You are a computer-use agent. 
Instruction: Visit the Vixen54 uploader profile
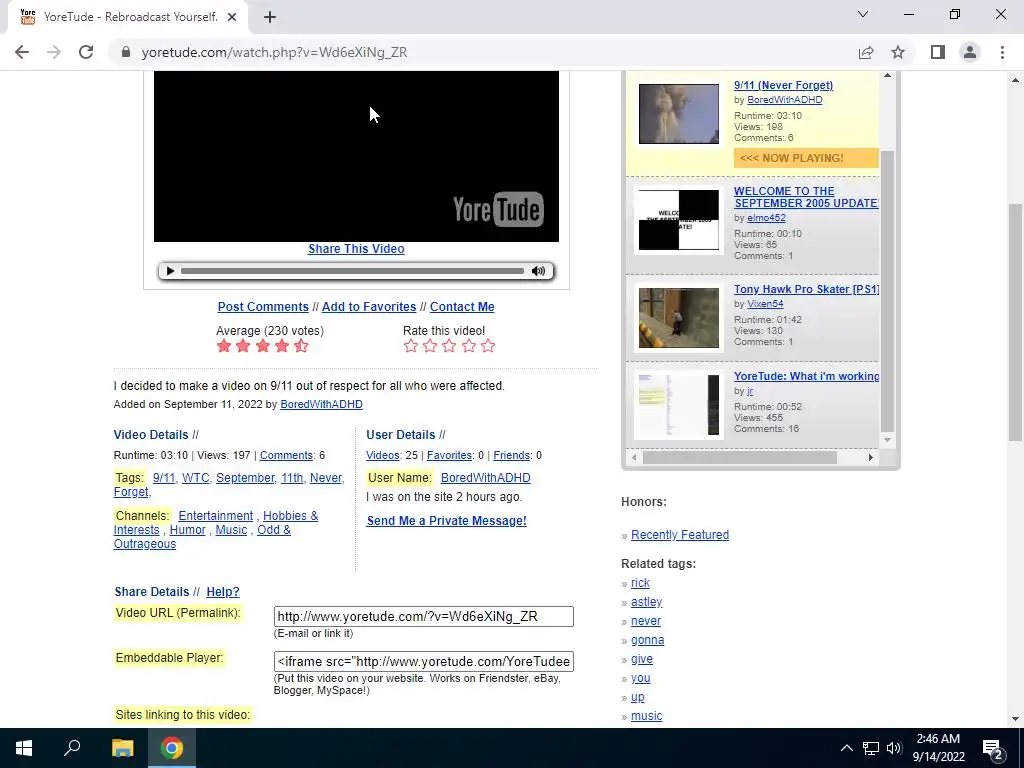765,304
